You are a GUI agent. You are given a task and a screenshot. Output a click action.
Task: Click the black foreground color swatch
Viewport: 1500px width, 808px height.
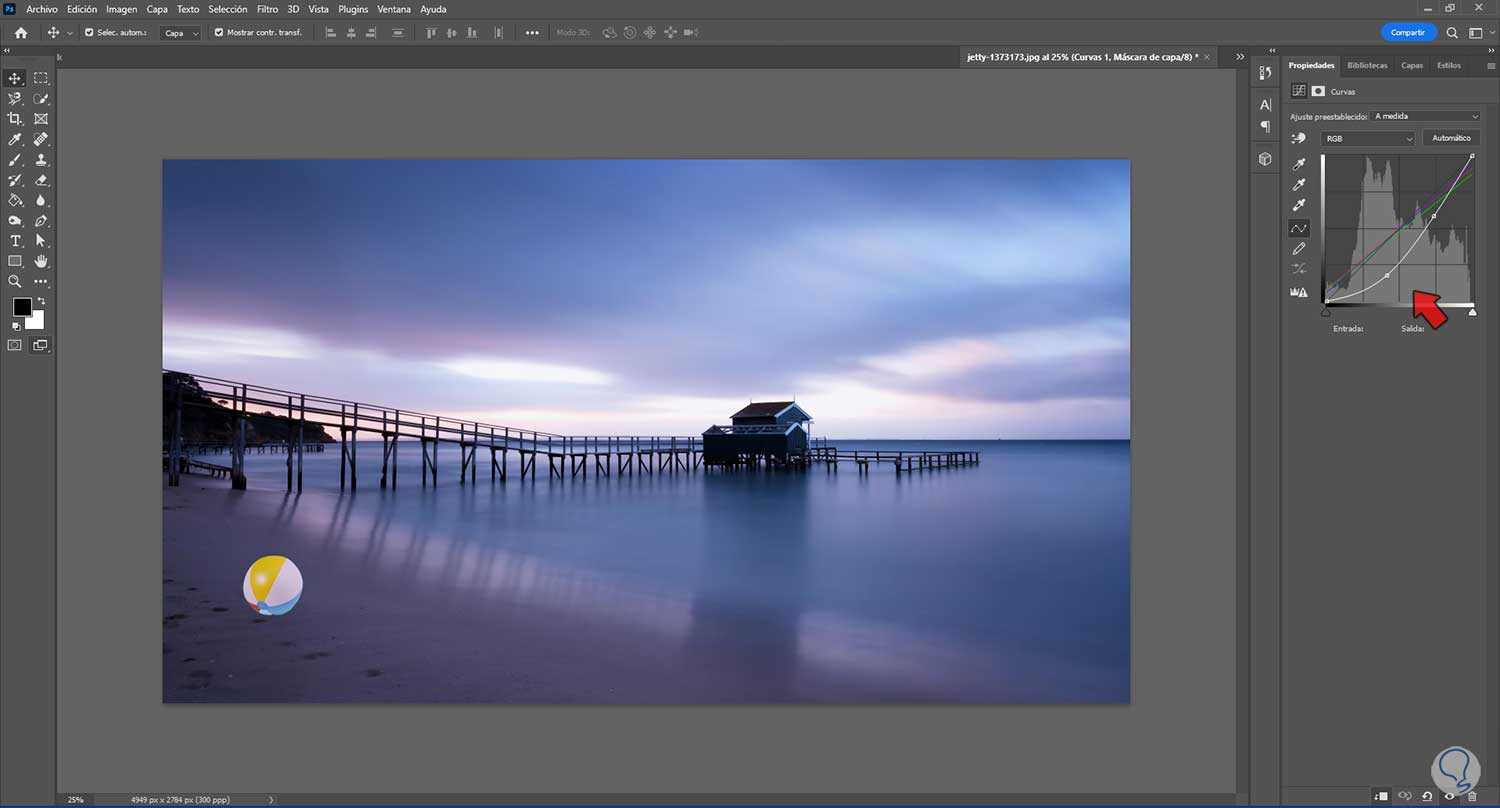point(21,307)
